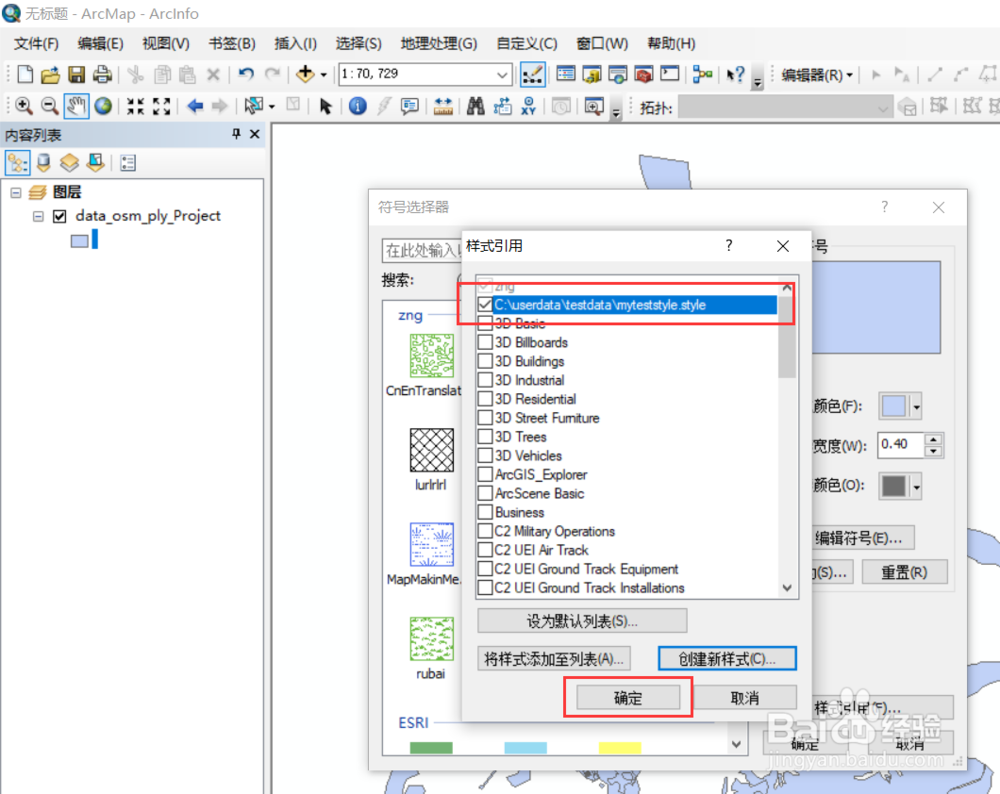Enable the 3D Industrial style
Image resolution: width=1000 pixels, height=794 pixels.
[485, 380]
